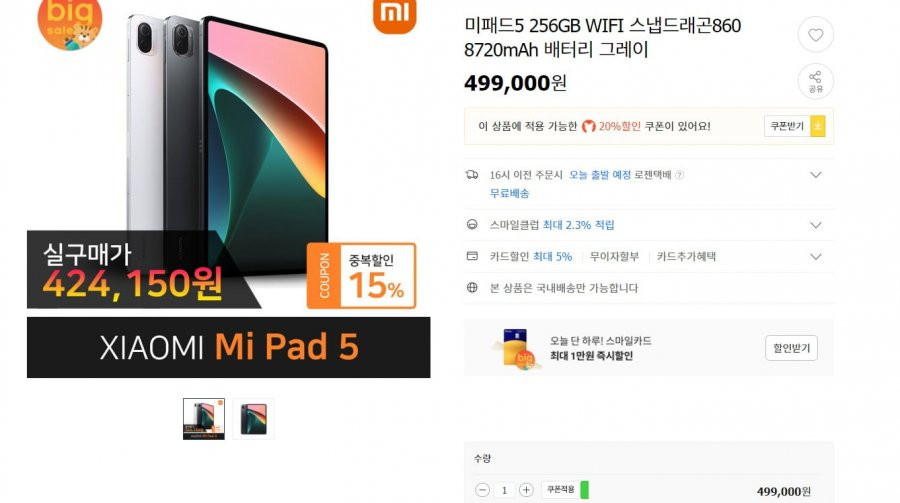900x503 pixels.
Task: Open the 무이자할부 link
Action: click(614, 257)
